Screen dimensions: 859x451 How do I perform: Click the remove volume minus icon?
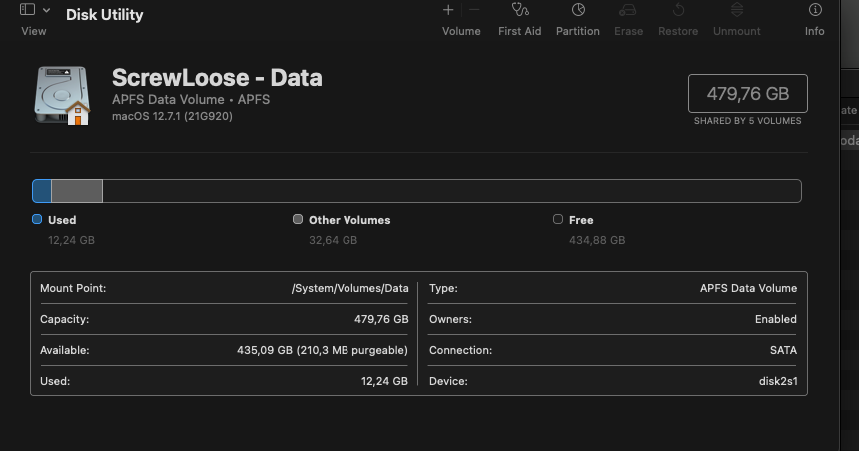tap(474, 10)
